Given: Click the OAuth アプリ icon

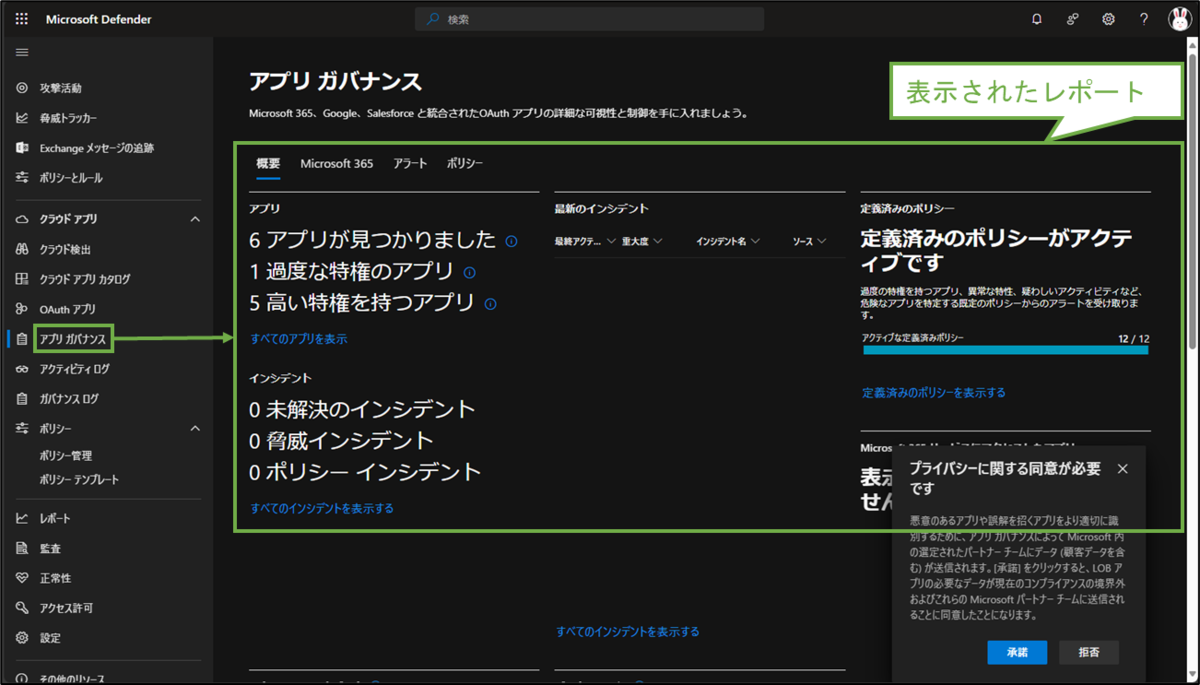Looking at the screenshot, I should point(22,309).
